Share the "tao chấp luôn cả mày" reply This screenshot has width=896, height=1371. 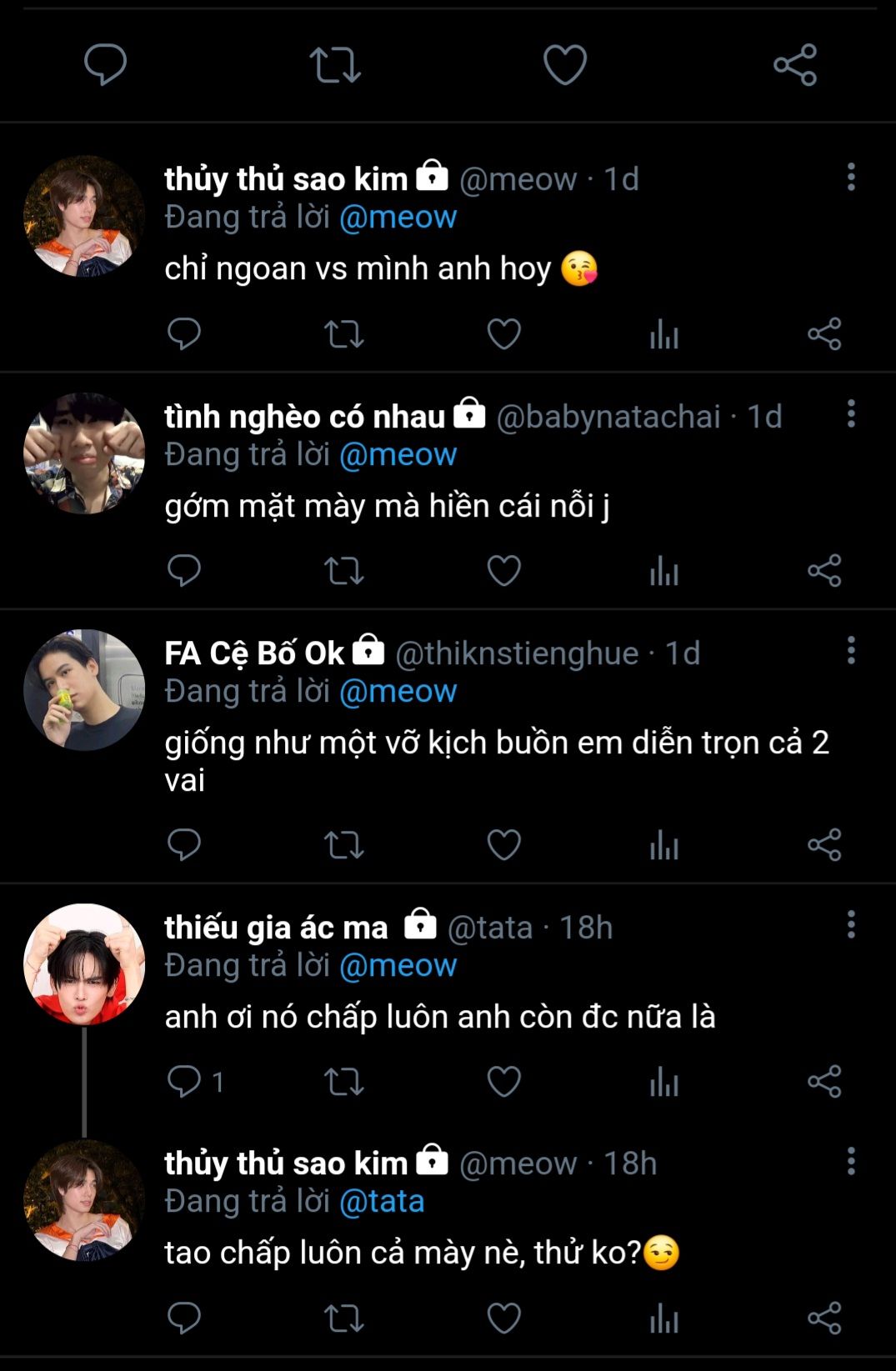coord(824,1318)
